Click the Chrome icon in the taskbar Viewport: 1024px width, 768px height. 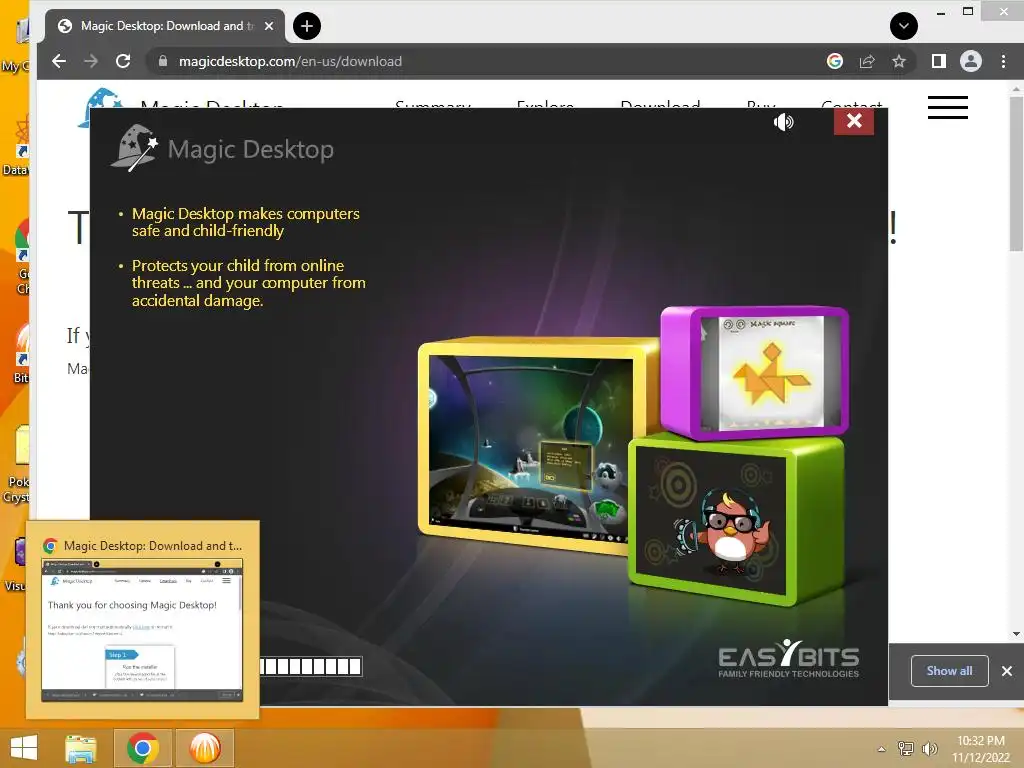(x=143, y=748)
